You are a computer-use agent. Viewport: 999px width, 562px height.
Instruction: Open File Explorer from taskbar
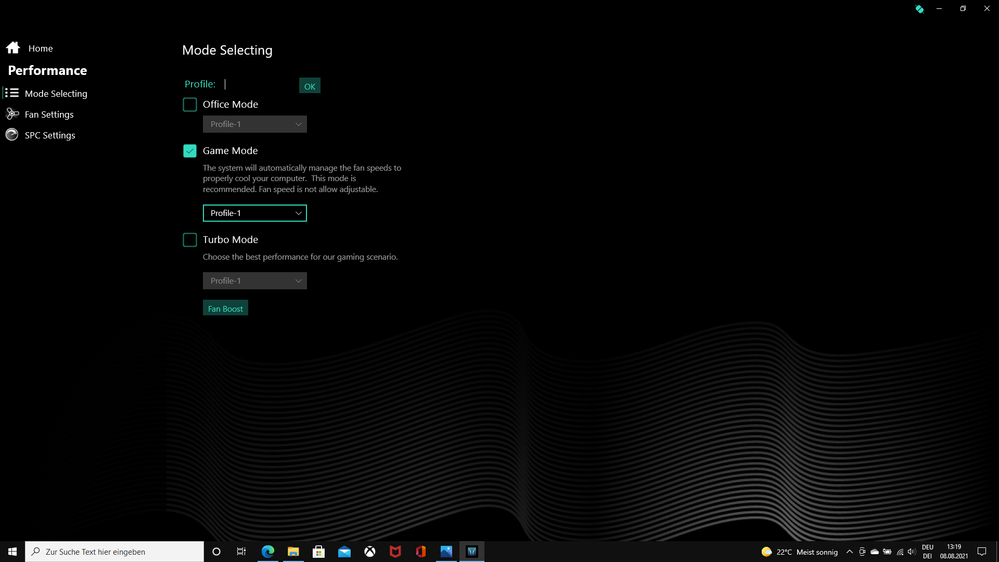(293, 551)
